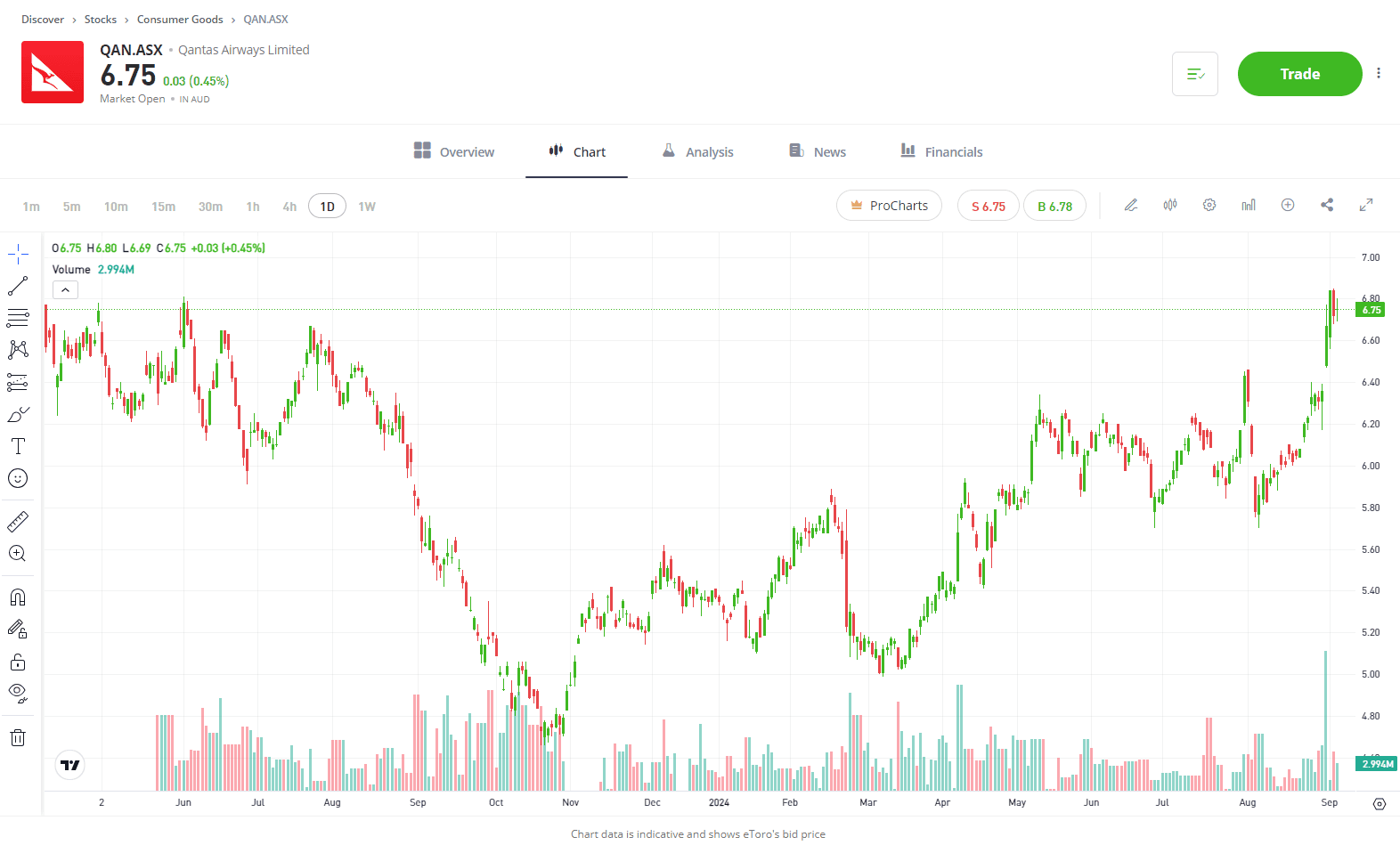
Task: Go to the News tab
Action: [818, 151]
